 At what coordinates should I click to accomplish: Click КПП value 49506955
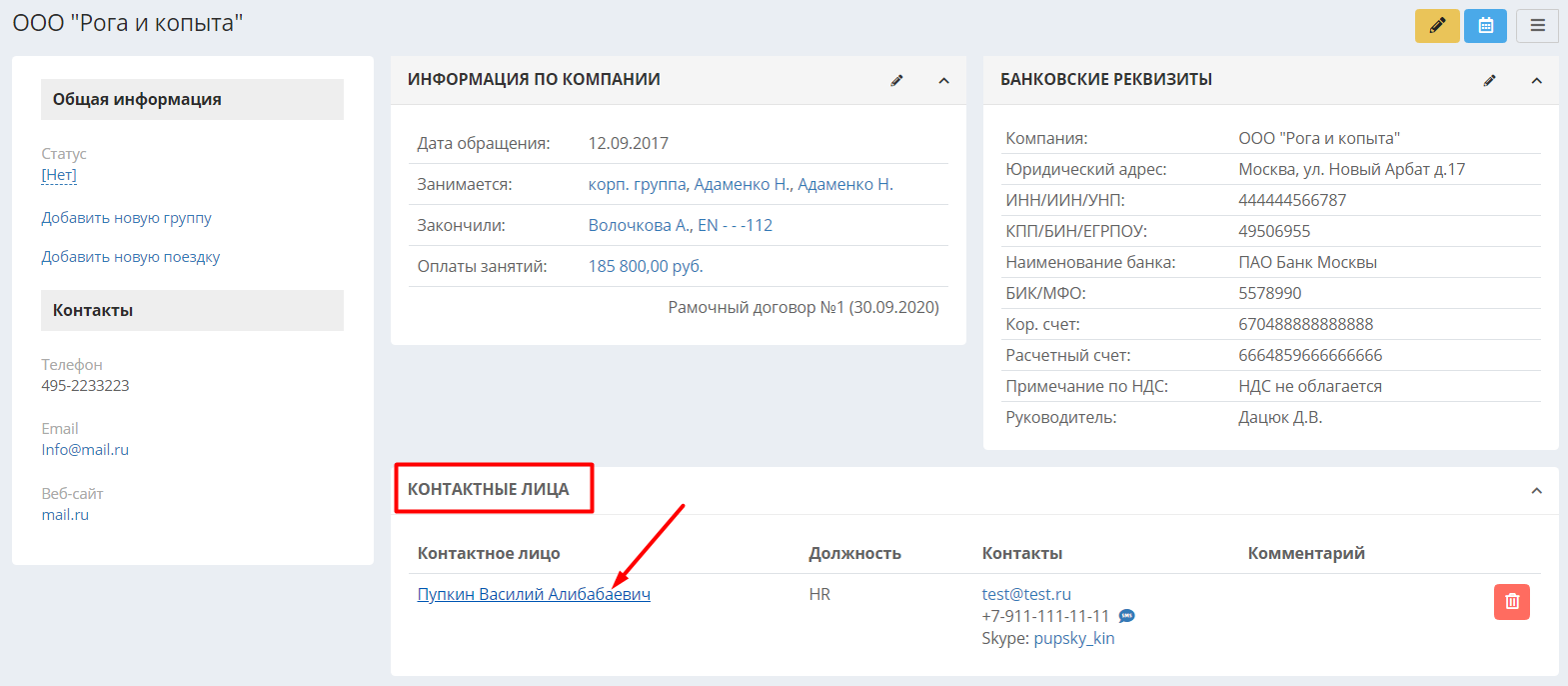1274,231
